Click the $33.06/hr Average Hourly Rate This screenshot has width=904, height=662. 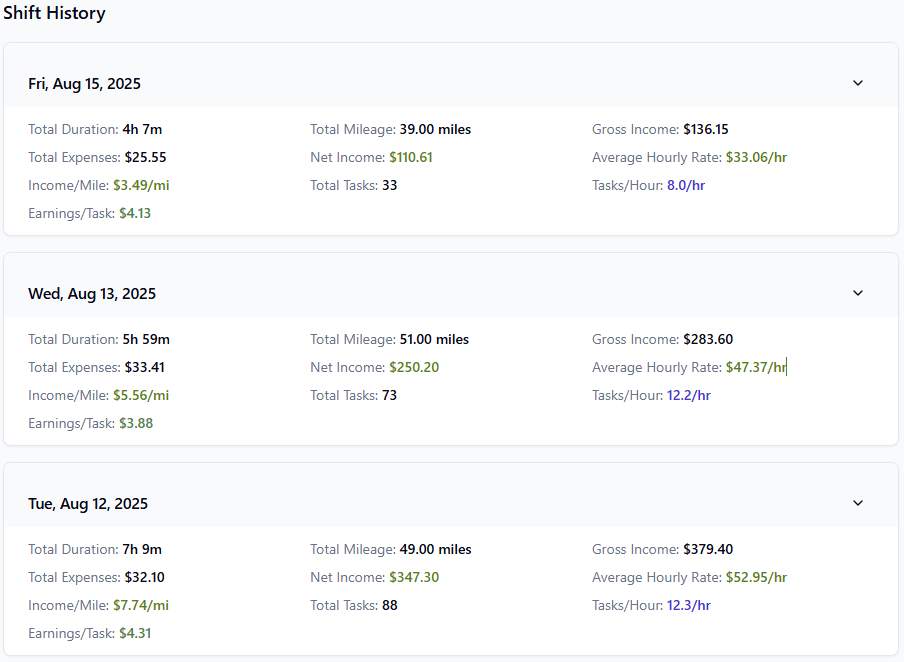pos(757,157)
